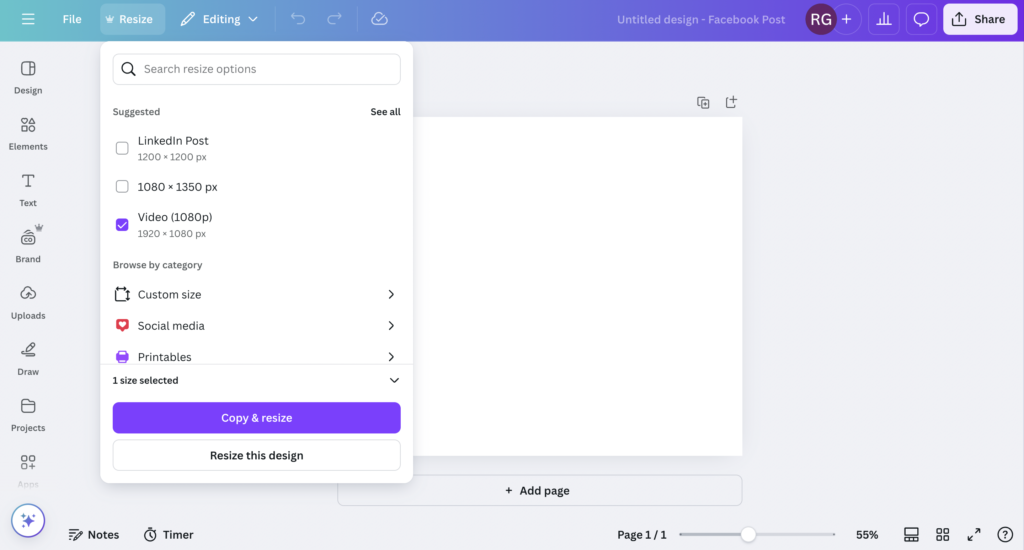Click the add page icon above canvas
Image resolution: width=1024 pixels, height=550 pixels.
731,103
